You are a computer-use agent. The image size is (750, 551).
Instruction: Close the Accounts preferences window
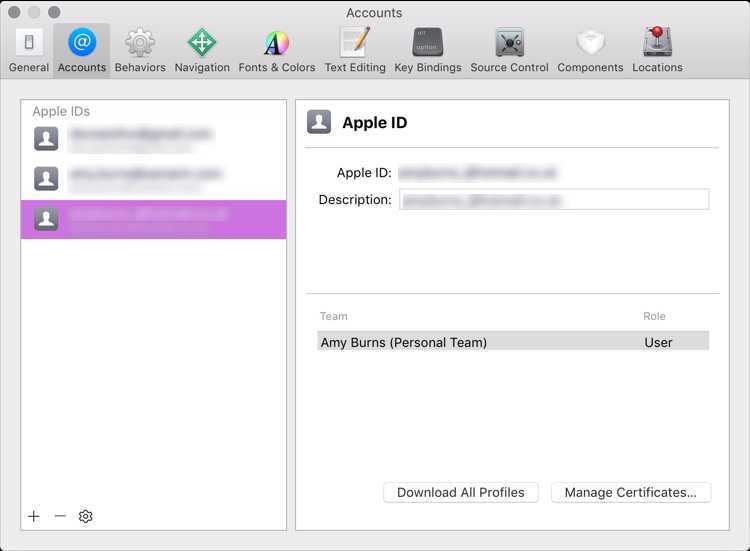tap(14, 12)
